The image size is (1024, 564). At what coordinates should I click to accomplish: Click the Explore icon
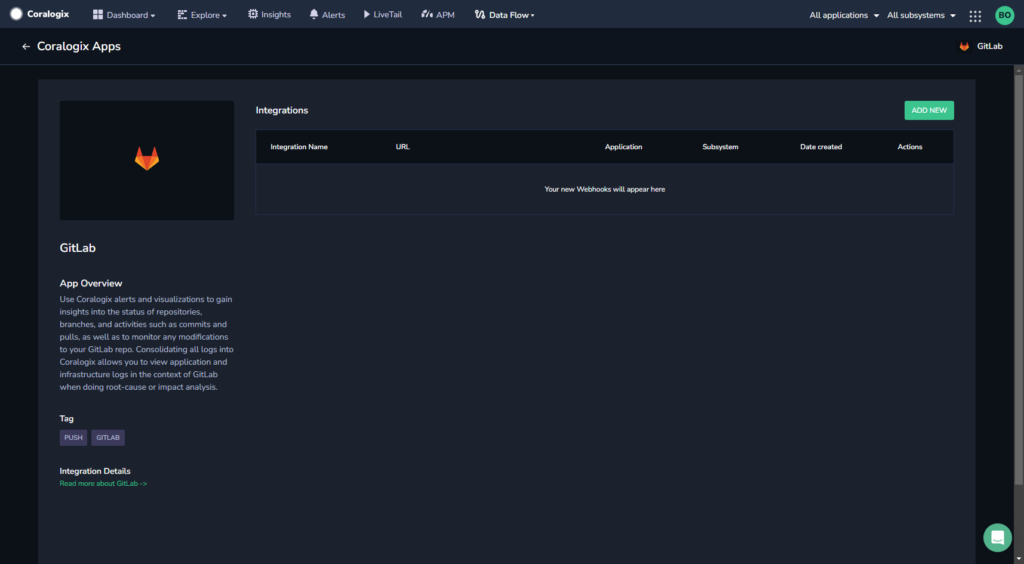(x=182, y=14)
